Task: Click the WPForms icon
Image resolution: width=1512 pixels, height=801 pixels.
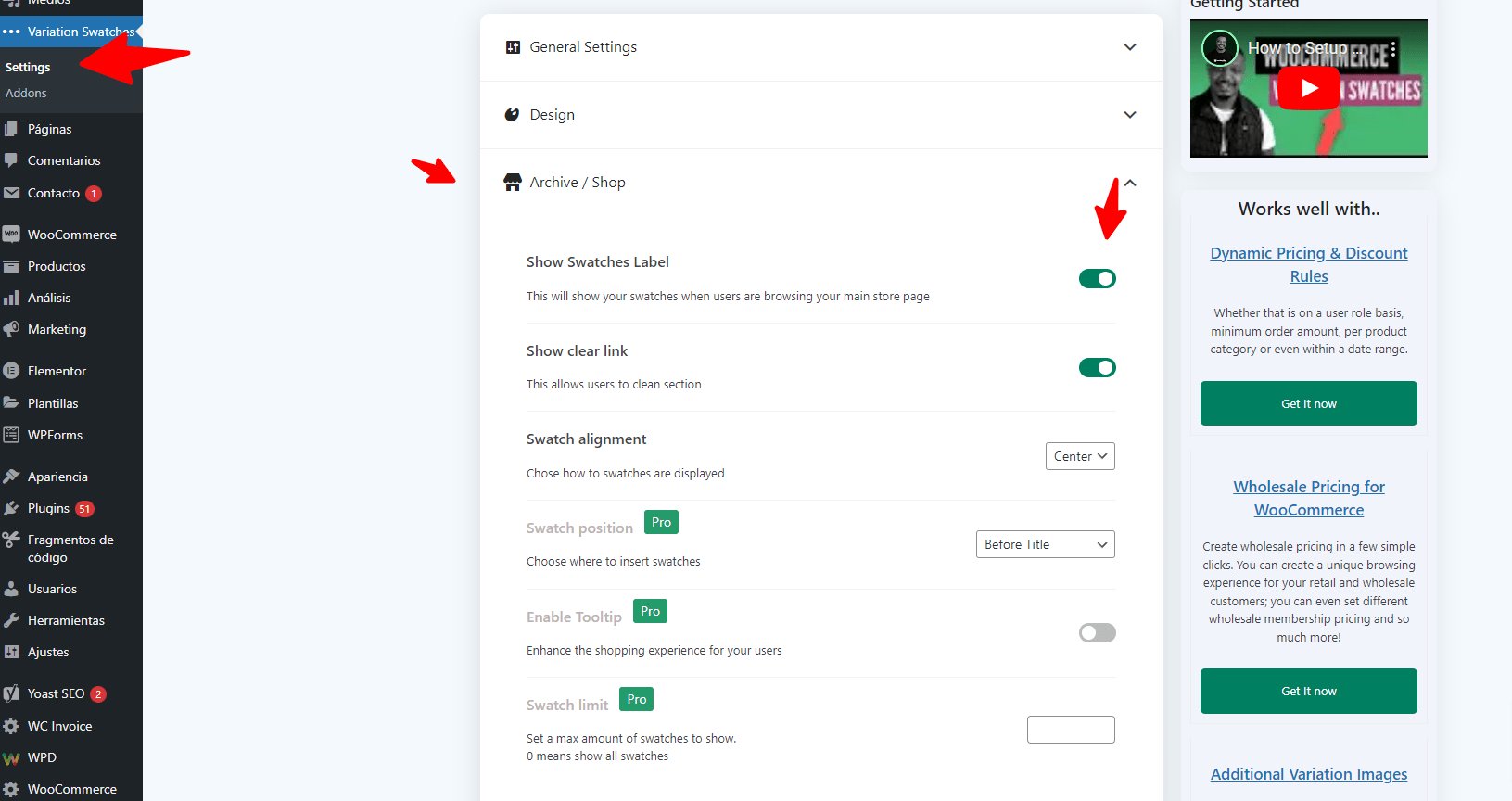Action: (11, 435)
